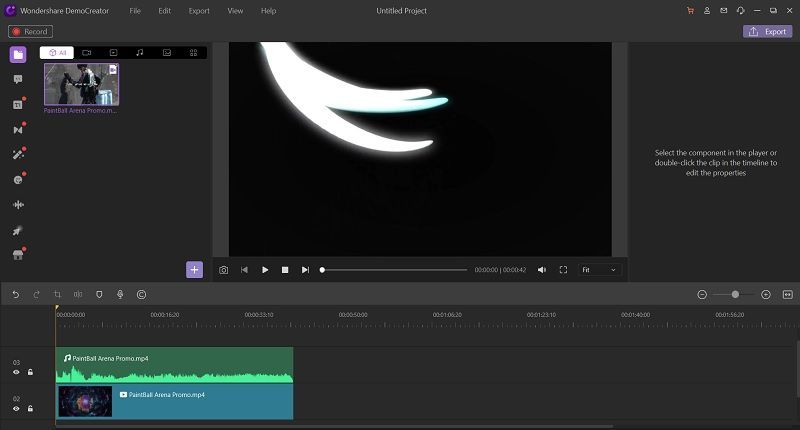Viewport: 800px width, 430px height.
Task: Open the Effects magic wand panel
Action: point(18,155)
